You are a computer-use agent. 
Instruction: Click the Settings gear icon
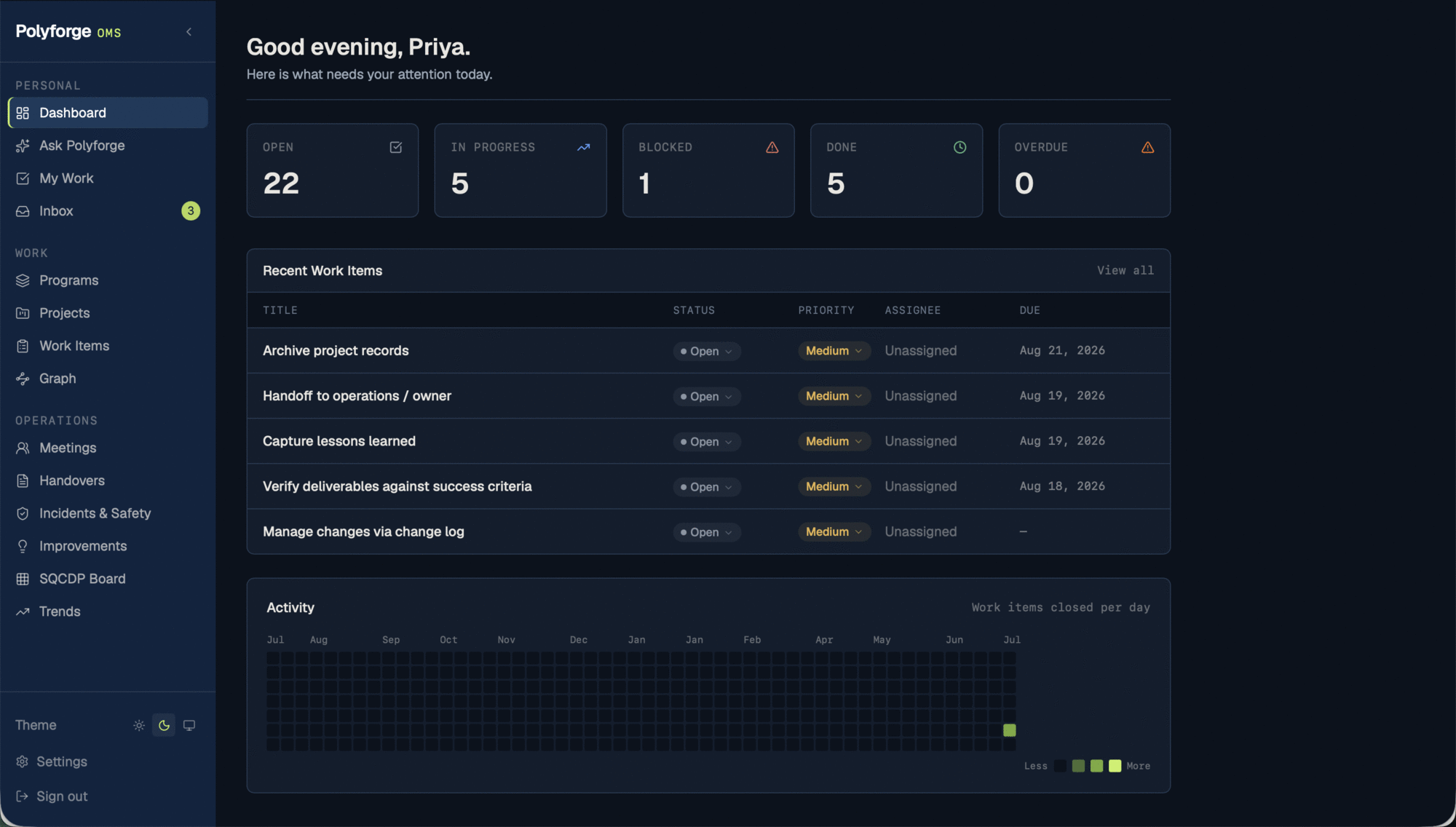click(22, 761)
